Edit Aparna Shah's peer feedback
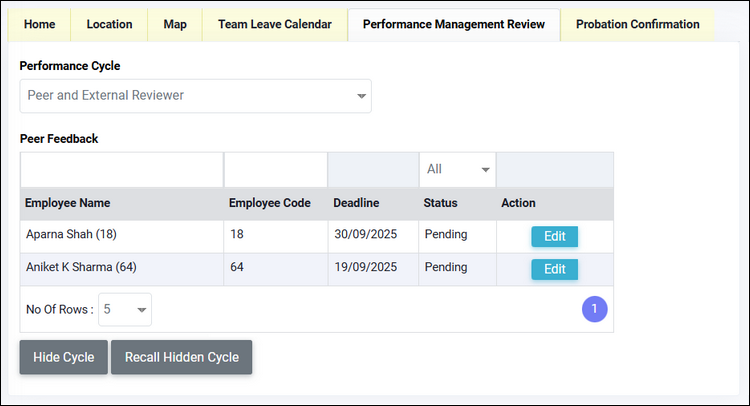Image resolution: width=750 pixels, height=406 pixels. (x=554, y=237)
